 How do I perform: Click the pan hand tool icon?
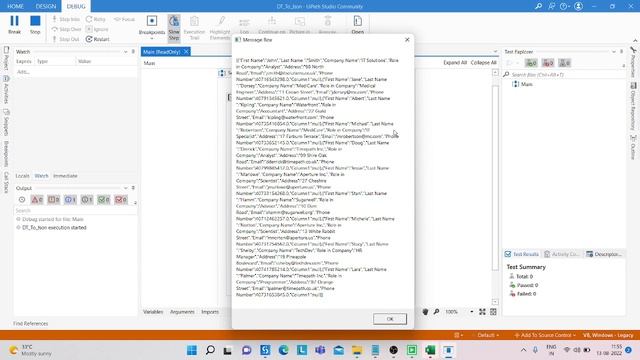tap(425, 312)
